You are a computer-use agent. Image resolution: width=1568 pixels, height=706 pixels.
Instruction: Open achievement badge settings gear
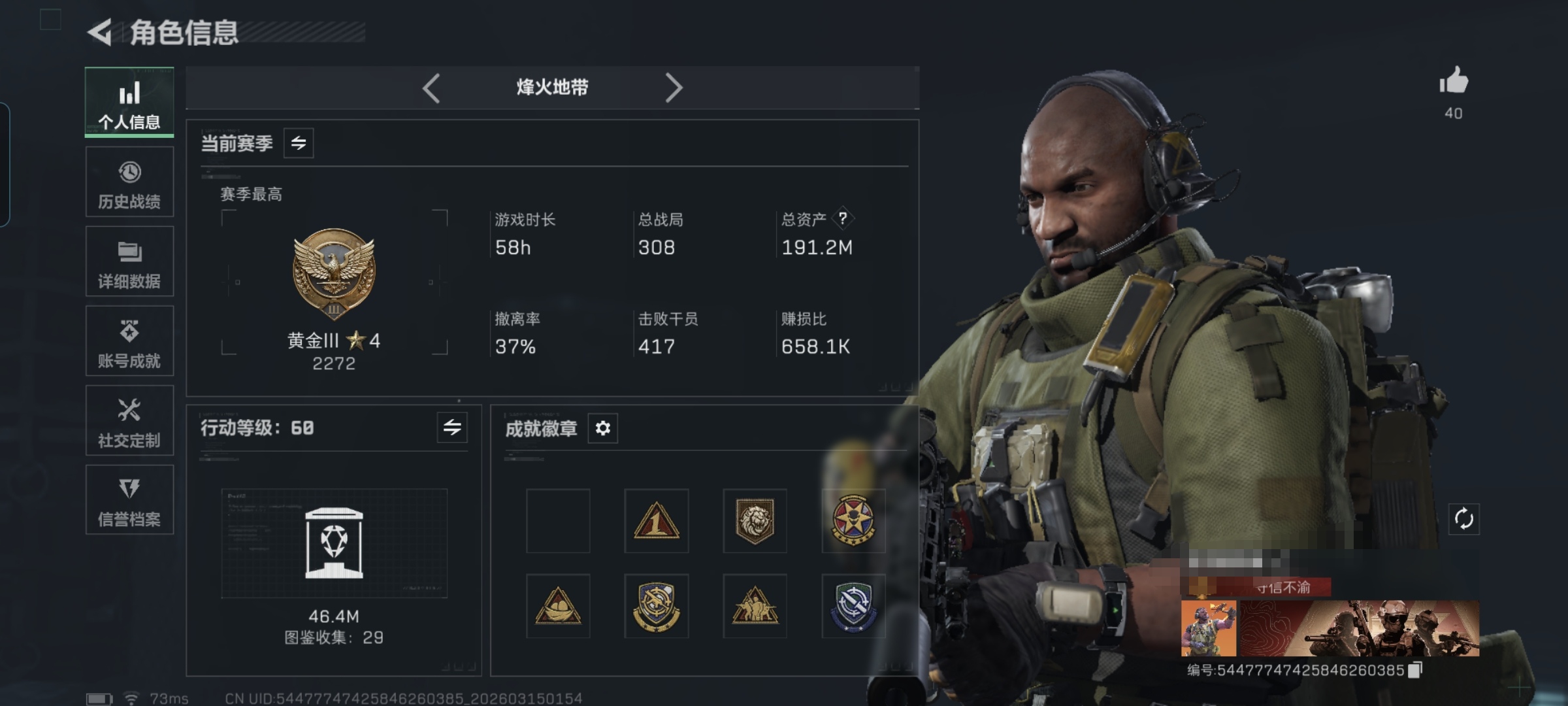[x=603, y=428]
